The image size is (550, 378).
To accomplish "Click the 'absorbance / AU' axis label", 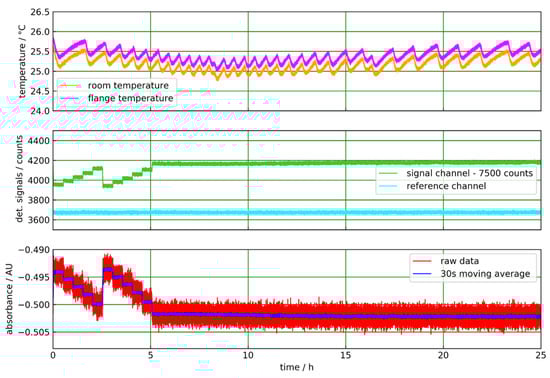I will 9,299.
